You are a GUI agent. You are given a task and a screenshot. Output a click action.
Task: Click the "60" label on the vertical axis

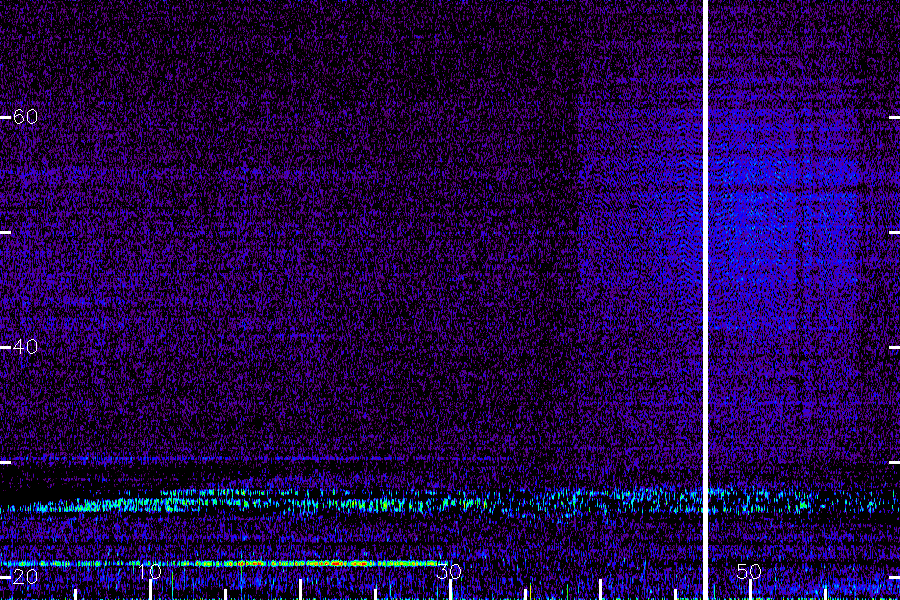click(25, 117)
